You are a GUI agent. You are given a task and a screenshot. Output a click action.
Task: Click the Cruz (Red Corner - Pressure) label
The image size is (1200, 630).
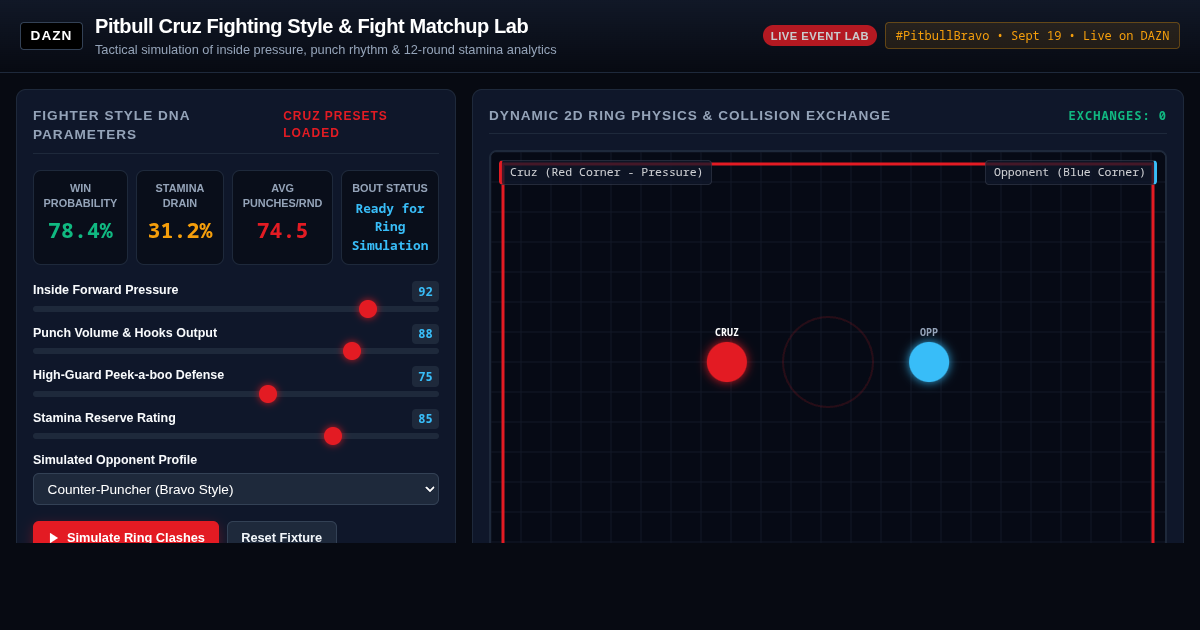pos(606,172)
